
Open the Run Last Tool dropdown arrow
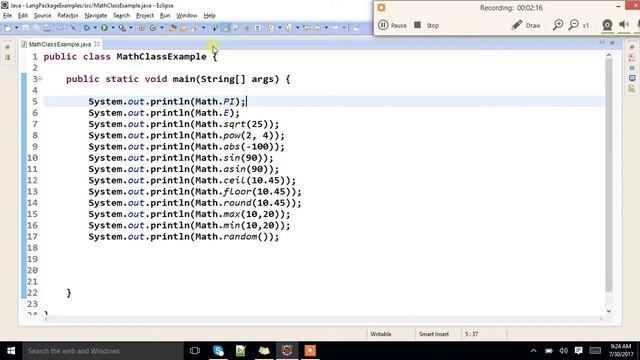[131, 28]
